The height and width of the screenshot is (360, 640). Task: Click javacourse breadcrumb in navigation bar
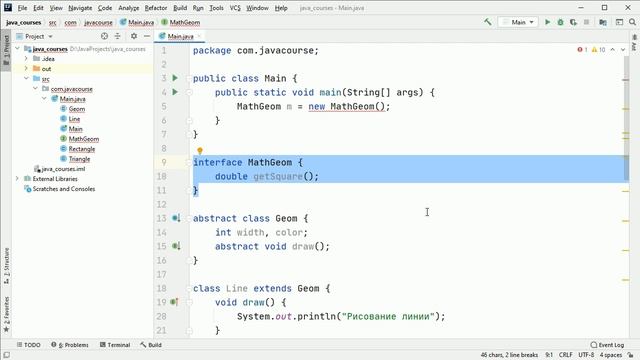click(x=98, y=22)
